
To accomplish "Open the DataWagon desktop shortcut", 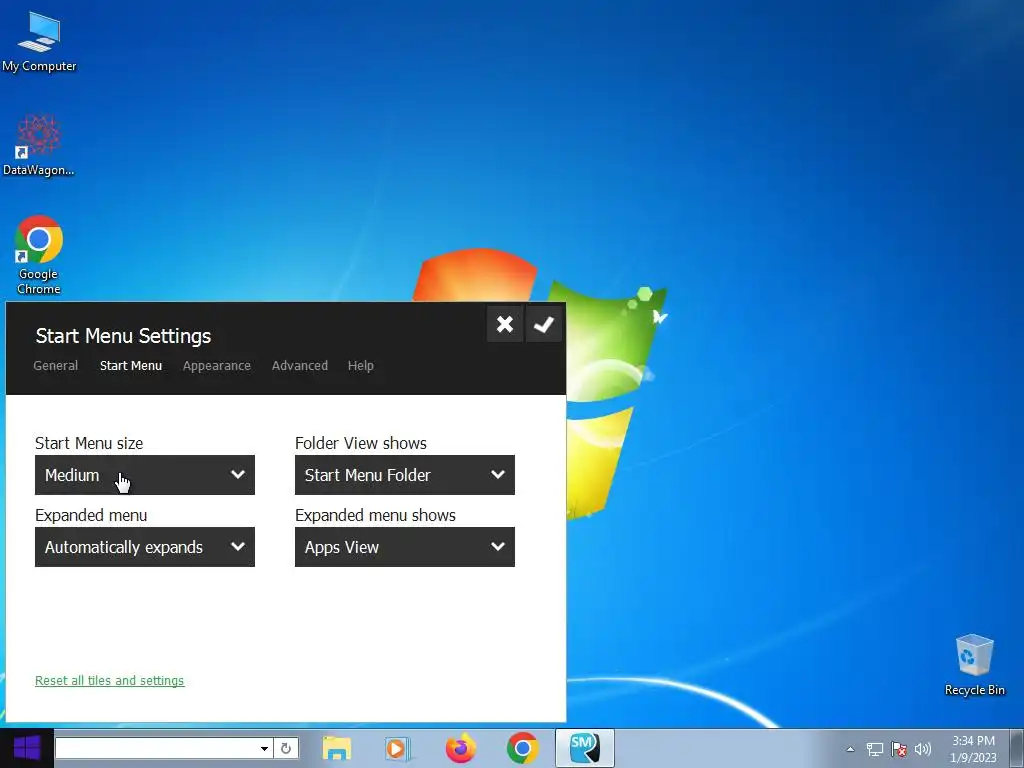I will click(x=39, y=145).
